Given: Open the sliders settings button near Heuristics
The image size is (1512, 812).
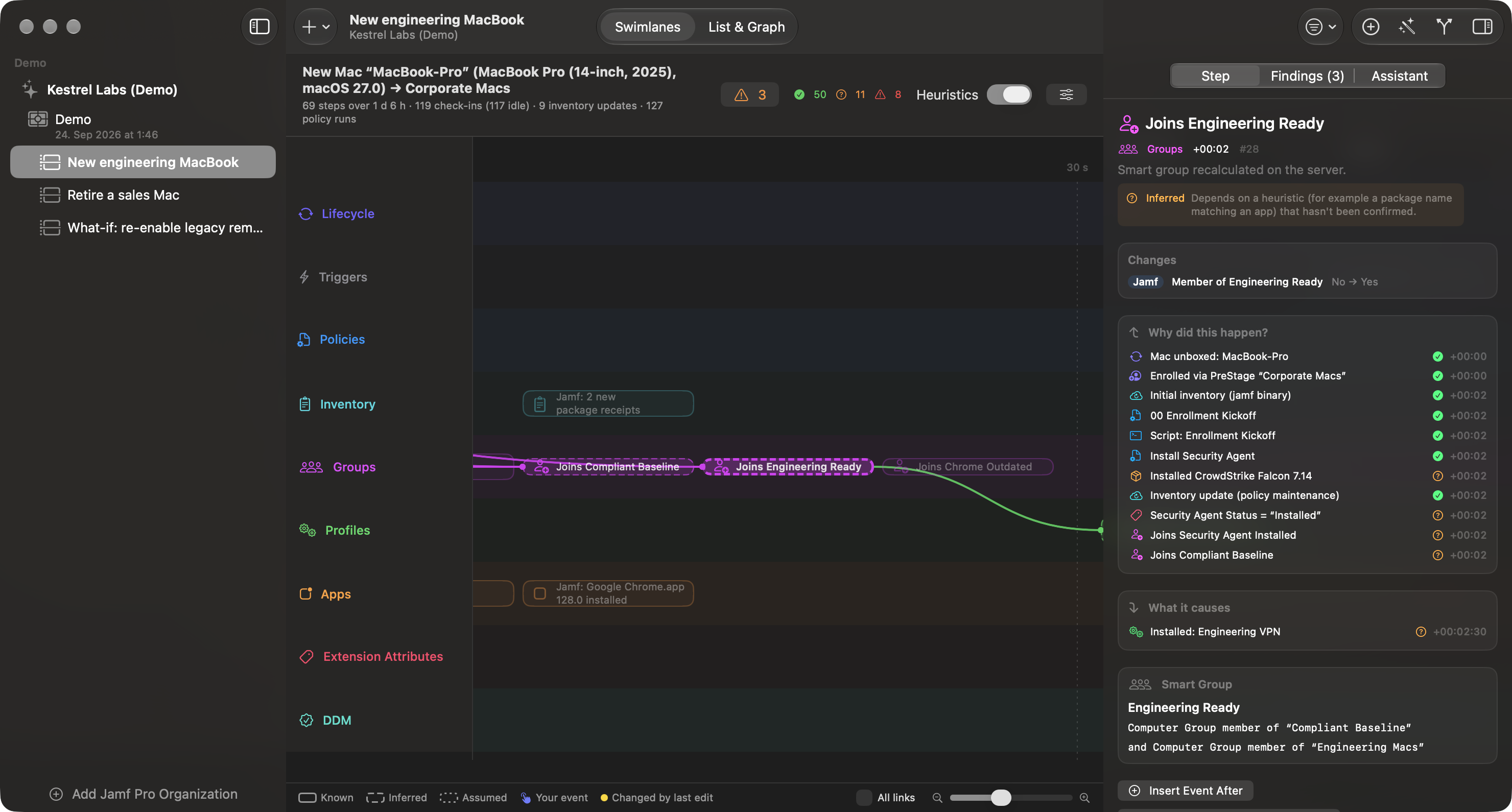Looking at the screenshot, I should click(1066, 94).
